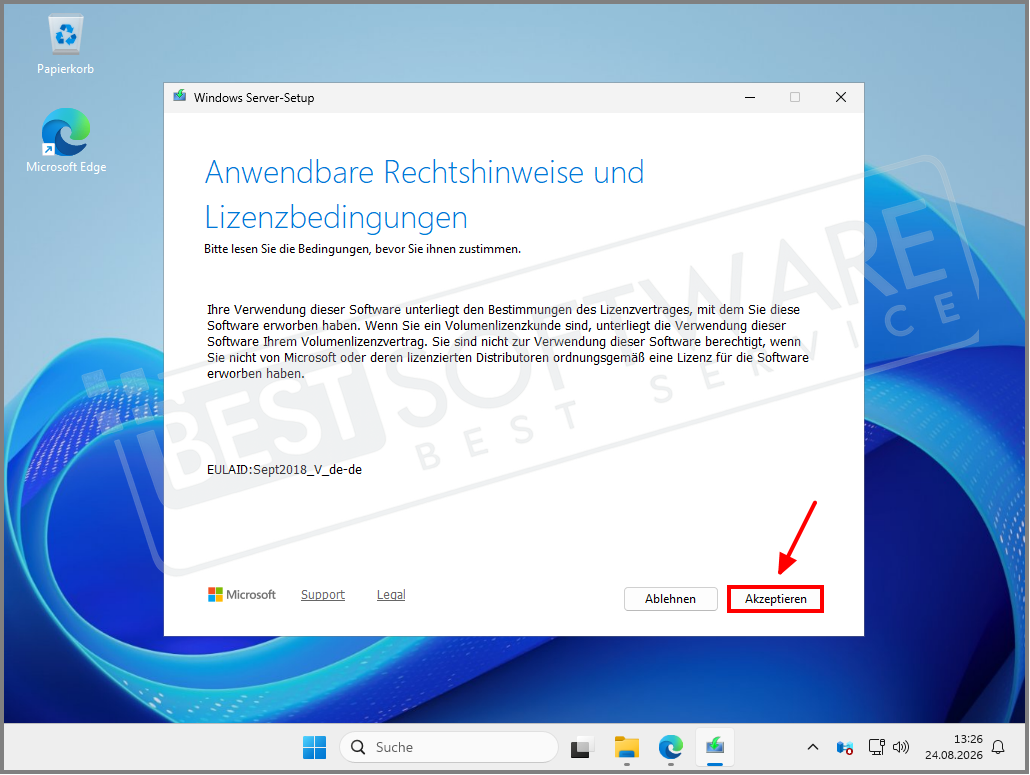This screenshot has height=775, width=1030.
Task: Open the Legal link
Action: click(391, 595)
